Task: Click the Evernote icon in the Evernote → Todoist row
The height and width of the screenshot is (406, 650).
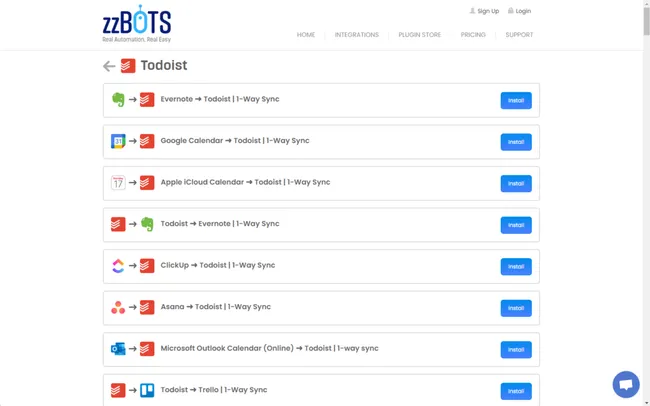Action: (x=118, y=100)
